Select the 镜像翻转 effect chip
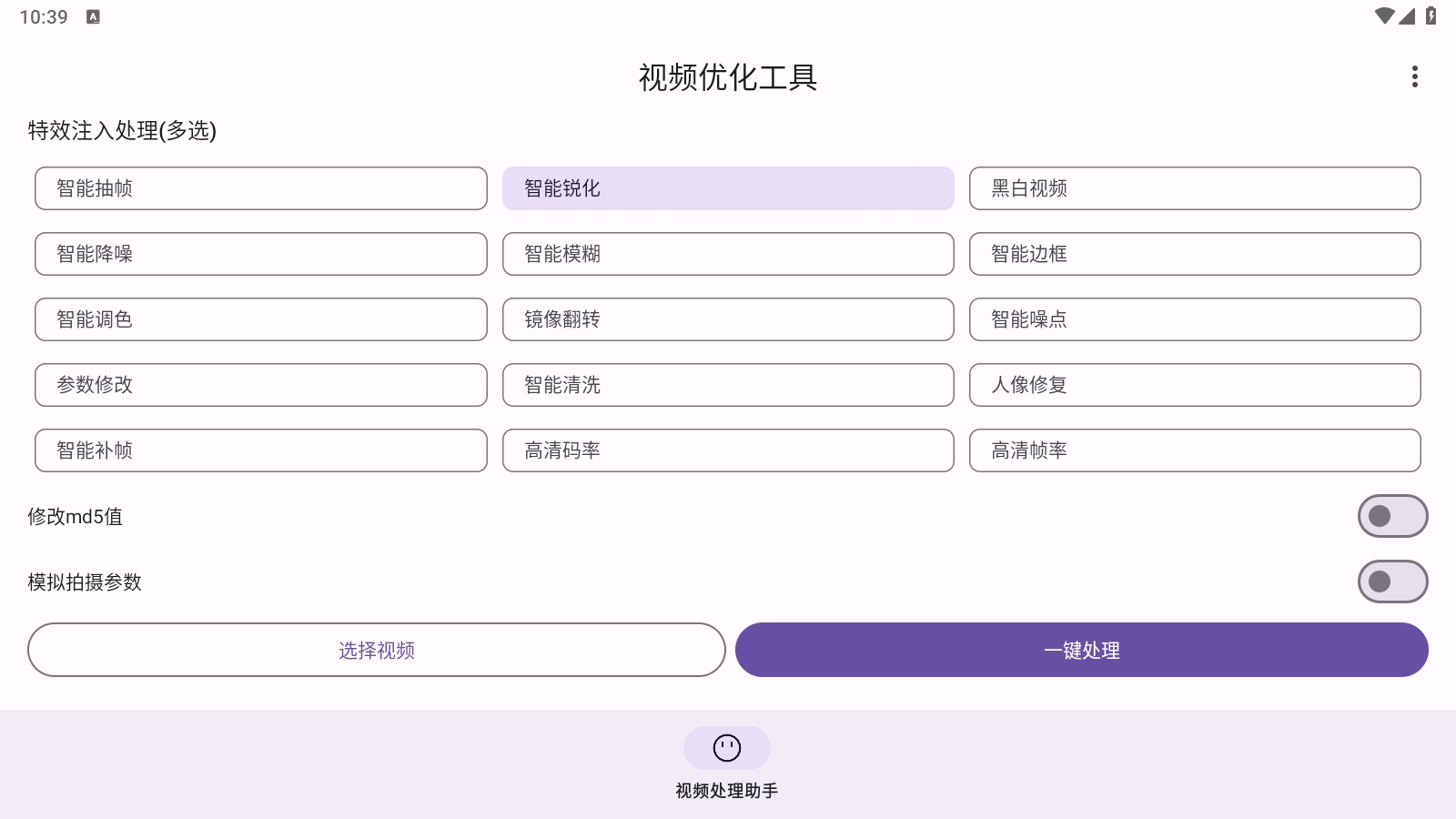This screenshot has width=1456, height=819. click(727, 319)
